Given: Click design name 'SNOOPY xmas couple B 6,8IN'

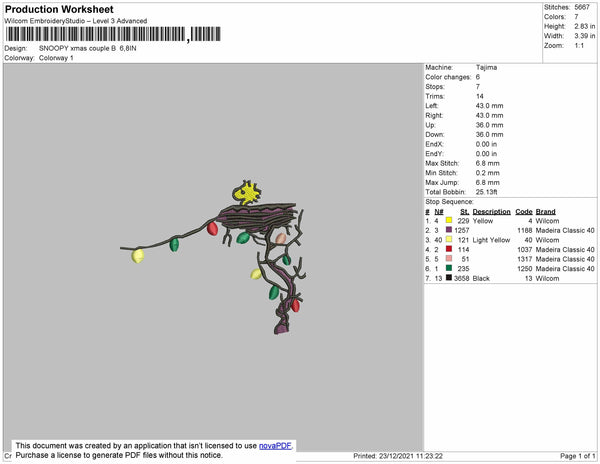Looking at the screenshot, I should click(x=87, y=49).
